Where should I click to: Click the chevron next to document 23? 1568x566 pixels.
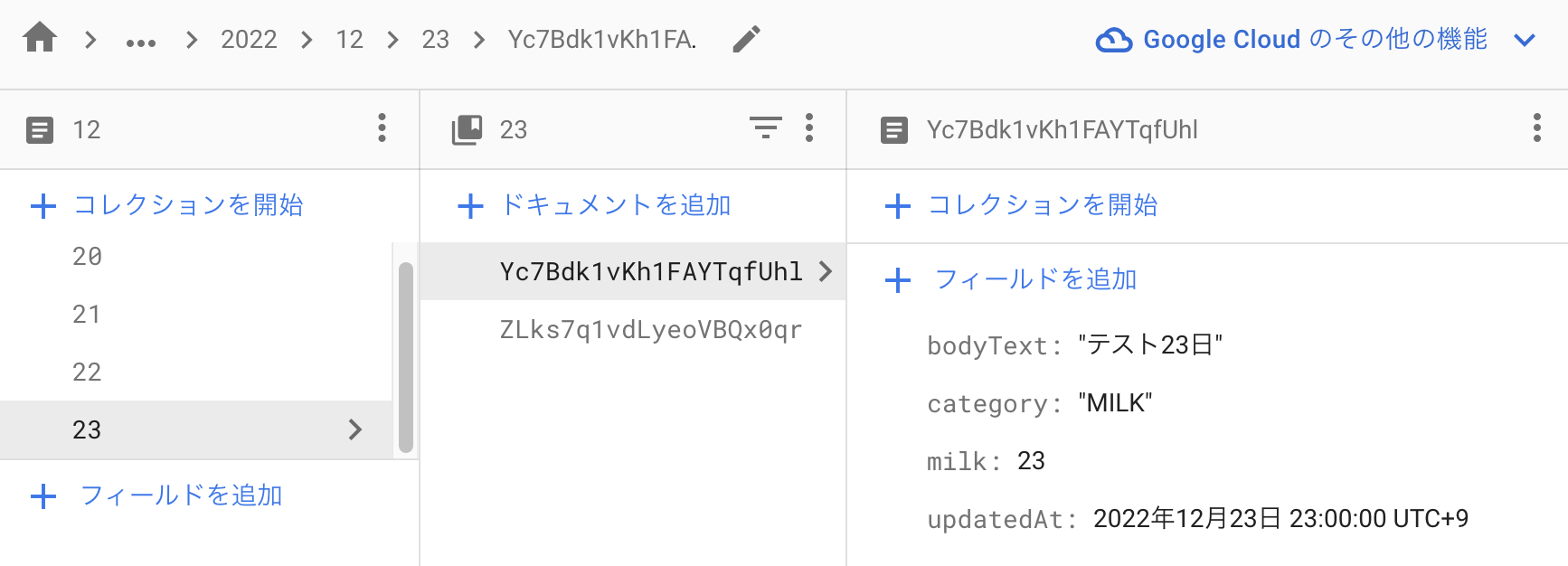click(354, 429)
